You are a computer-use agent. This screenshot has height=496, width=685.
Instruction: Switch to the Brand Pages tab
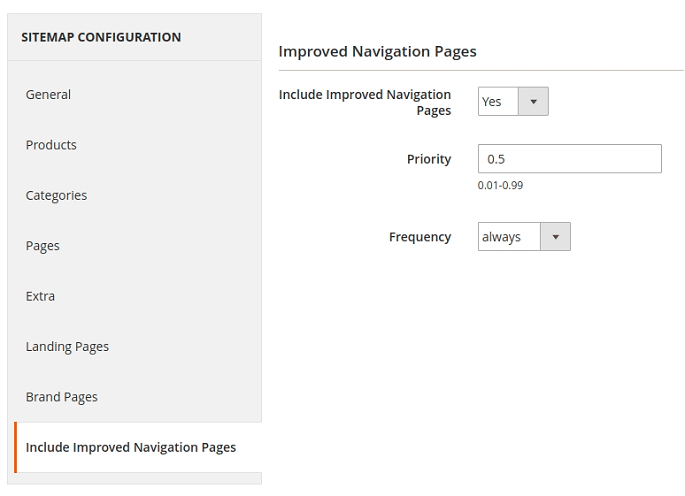[62, 397]
